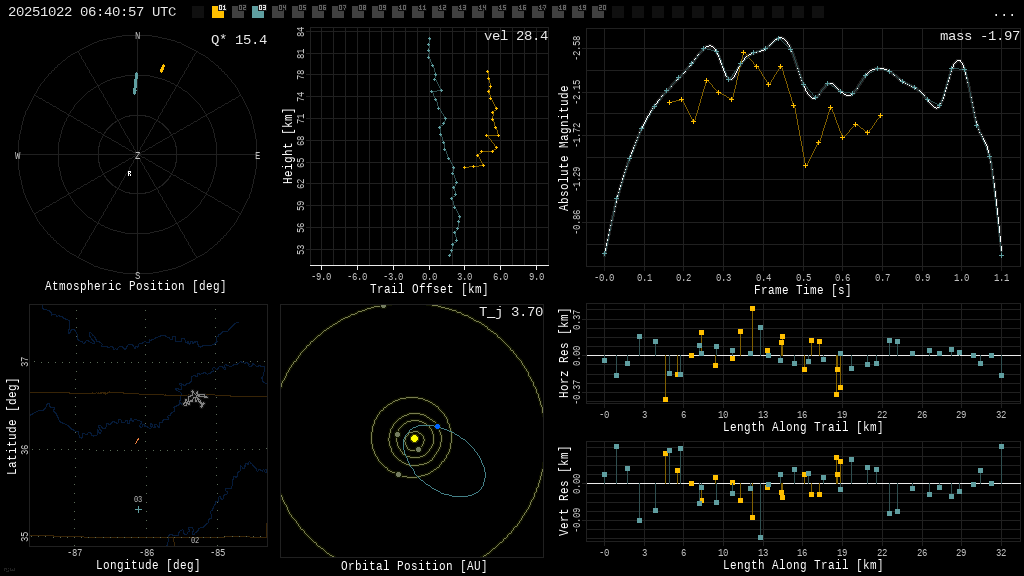The image size is (1024, 576).
Task: Toggle the teal station 03 box
Action: coord(258,12)
